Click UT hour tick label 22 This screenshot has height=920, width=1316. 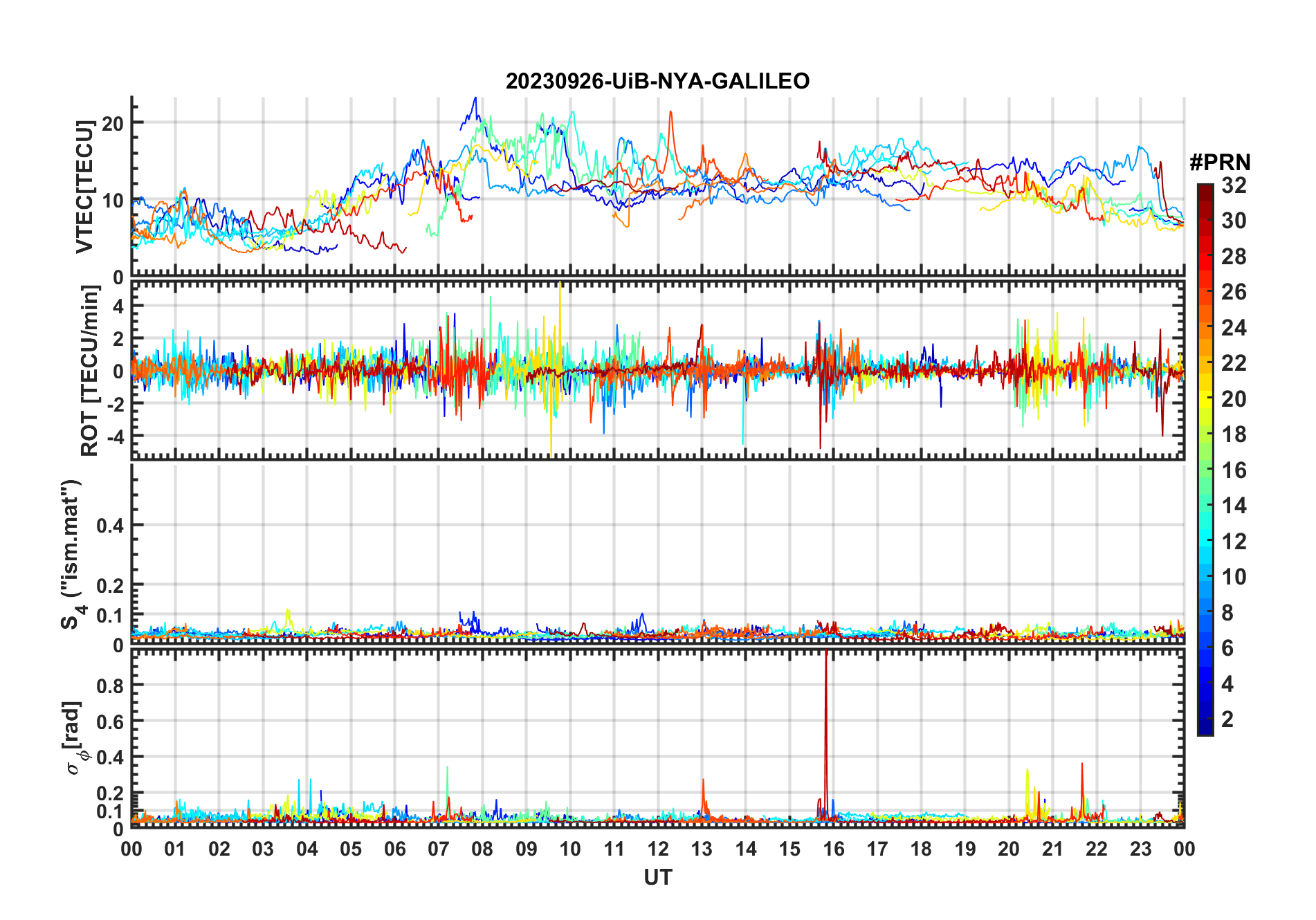pos(1097,849)
